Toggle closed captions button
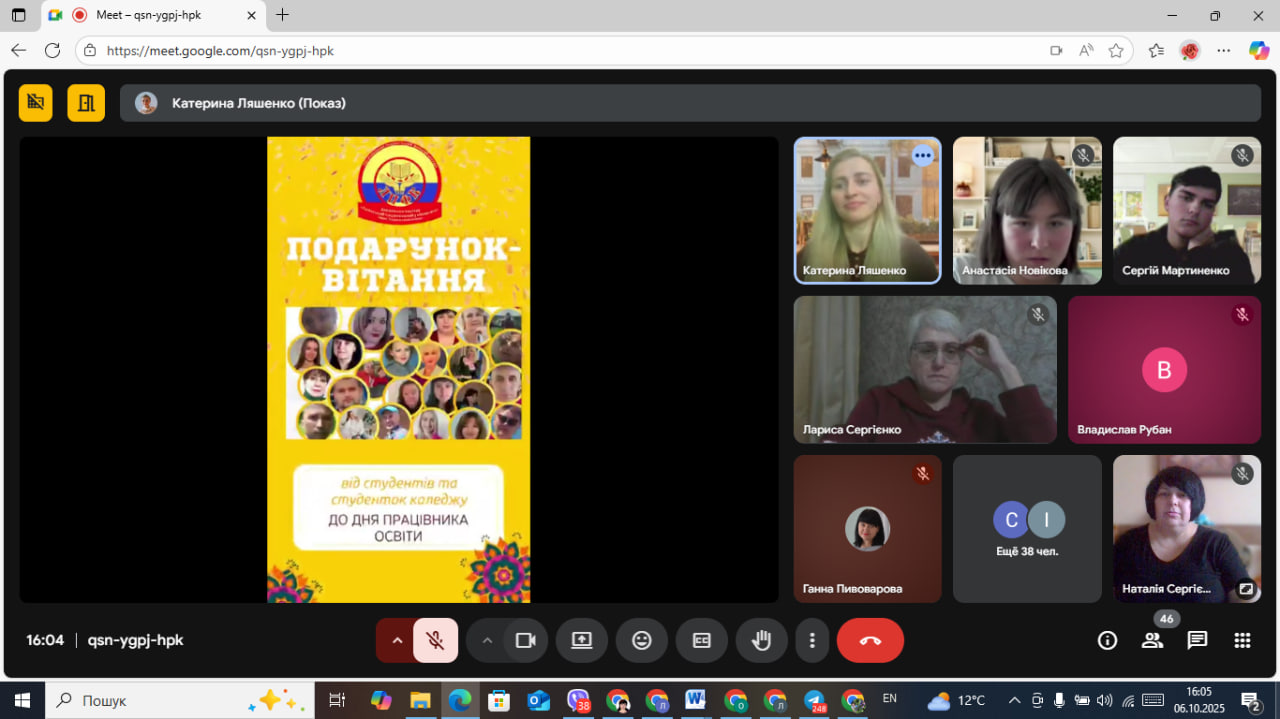The height and width of the screenshot is (719, 1280). (x=701, y=641)
